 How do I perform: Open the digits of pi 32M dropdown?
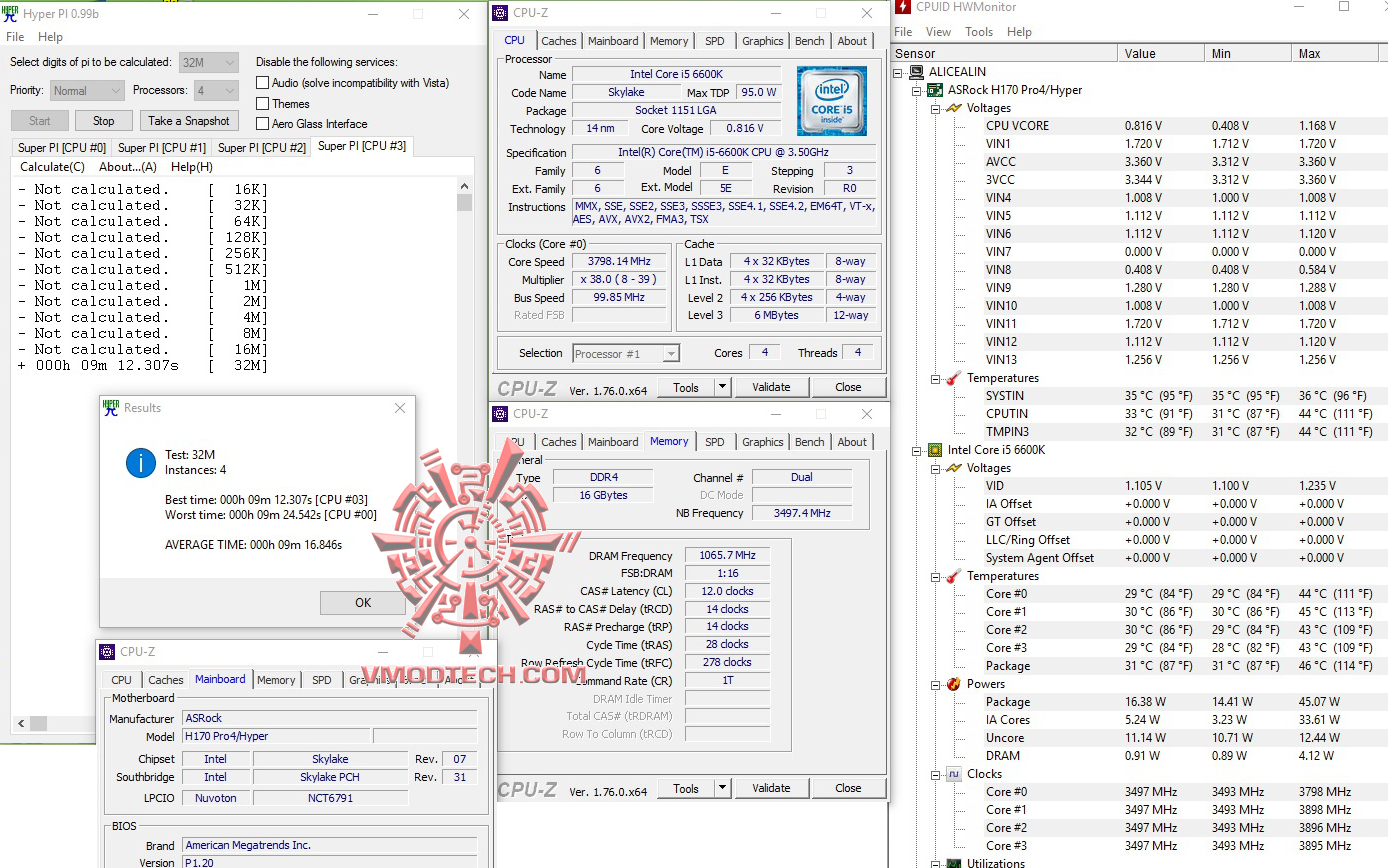click(x=209, y=62)
